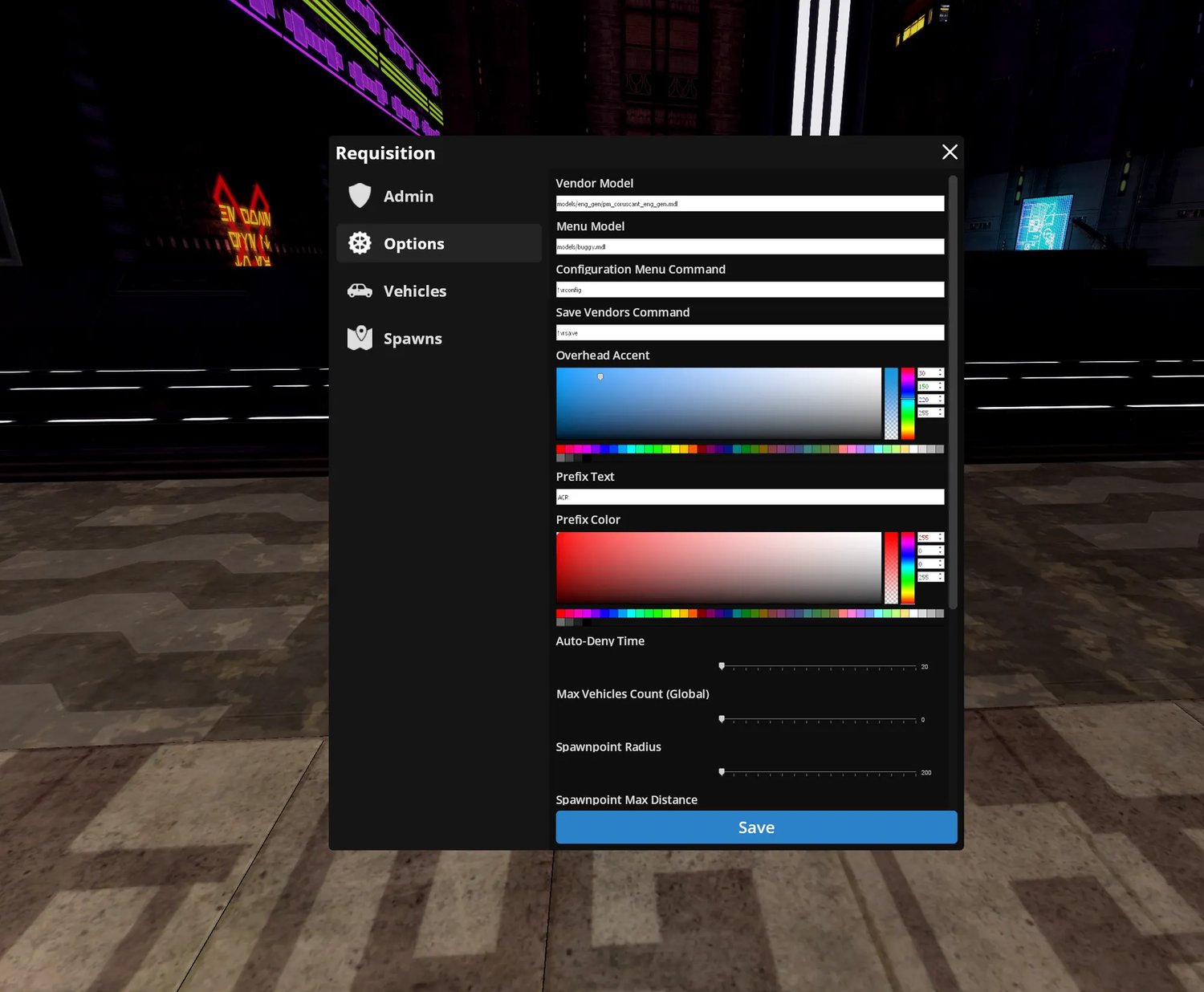1204x992 pixels.
Task: Pick a shade in Prefix Color gradient
Action: tap(718, 567)
